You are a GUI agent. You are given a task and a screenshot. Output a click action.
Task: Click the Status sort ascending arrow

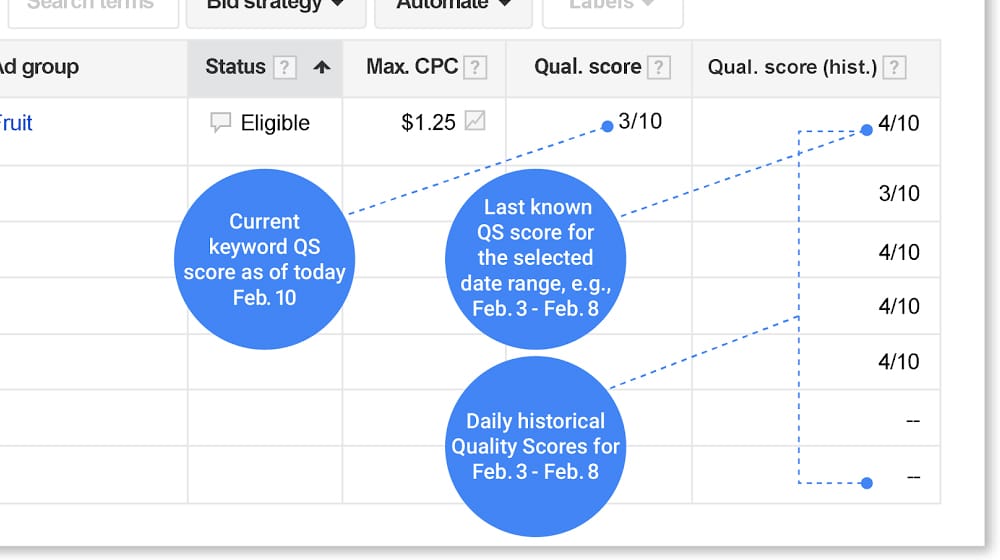[322, 67]
